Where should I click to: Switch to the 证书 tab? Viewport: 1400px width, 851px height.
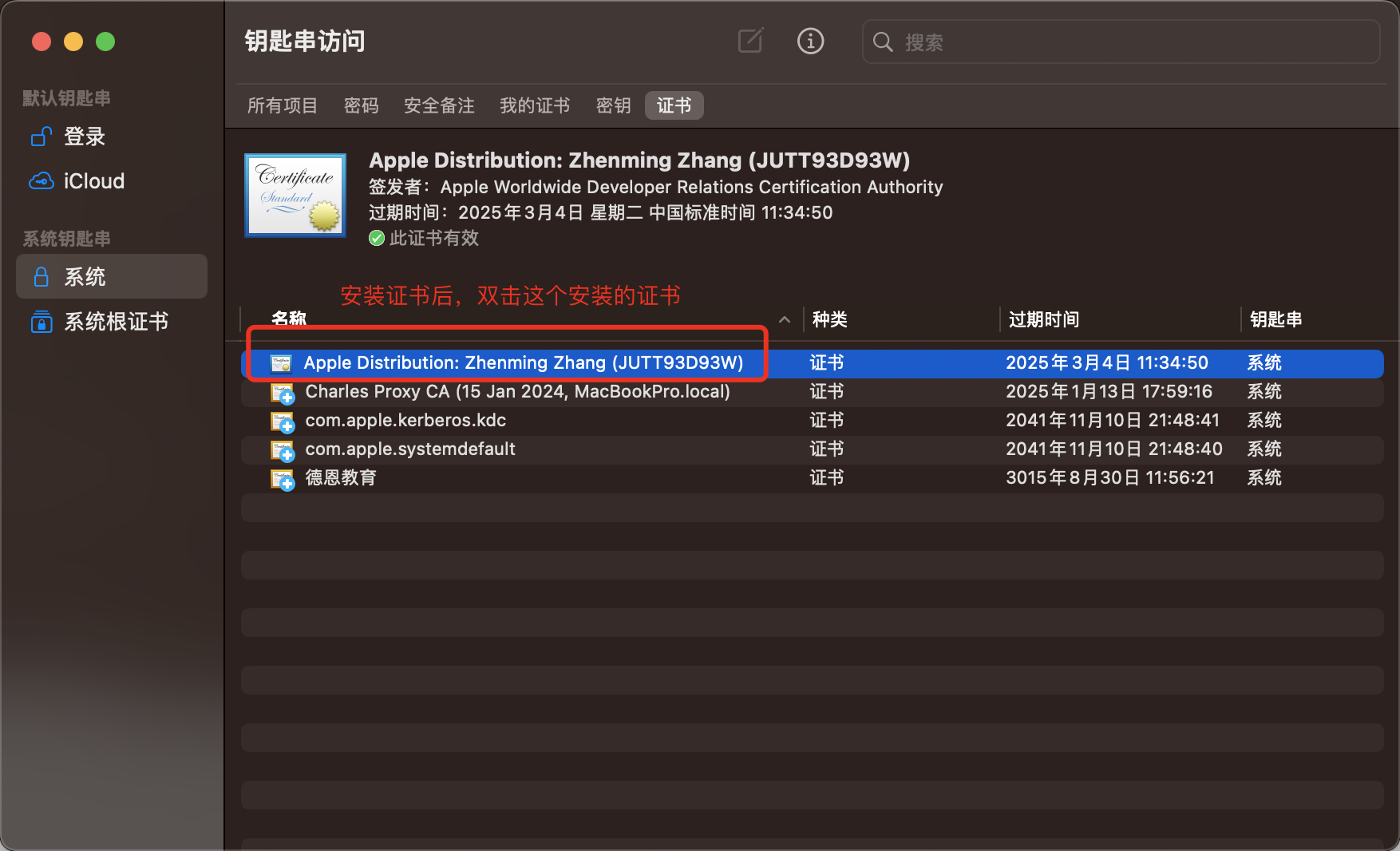pyautogui.click(x=674, y=105)
